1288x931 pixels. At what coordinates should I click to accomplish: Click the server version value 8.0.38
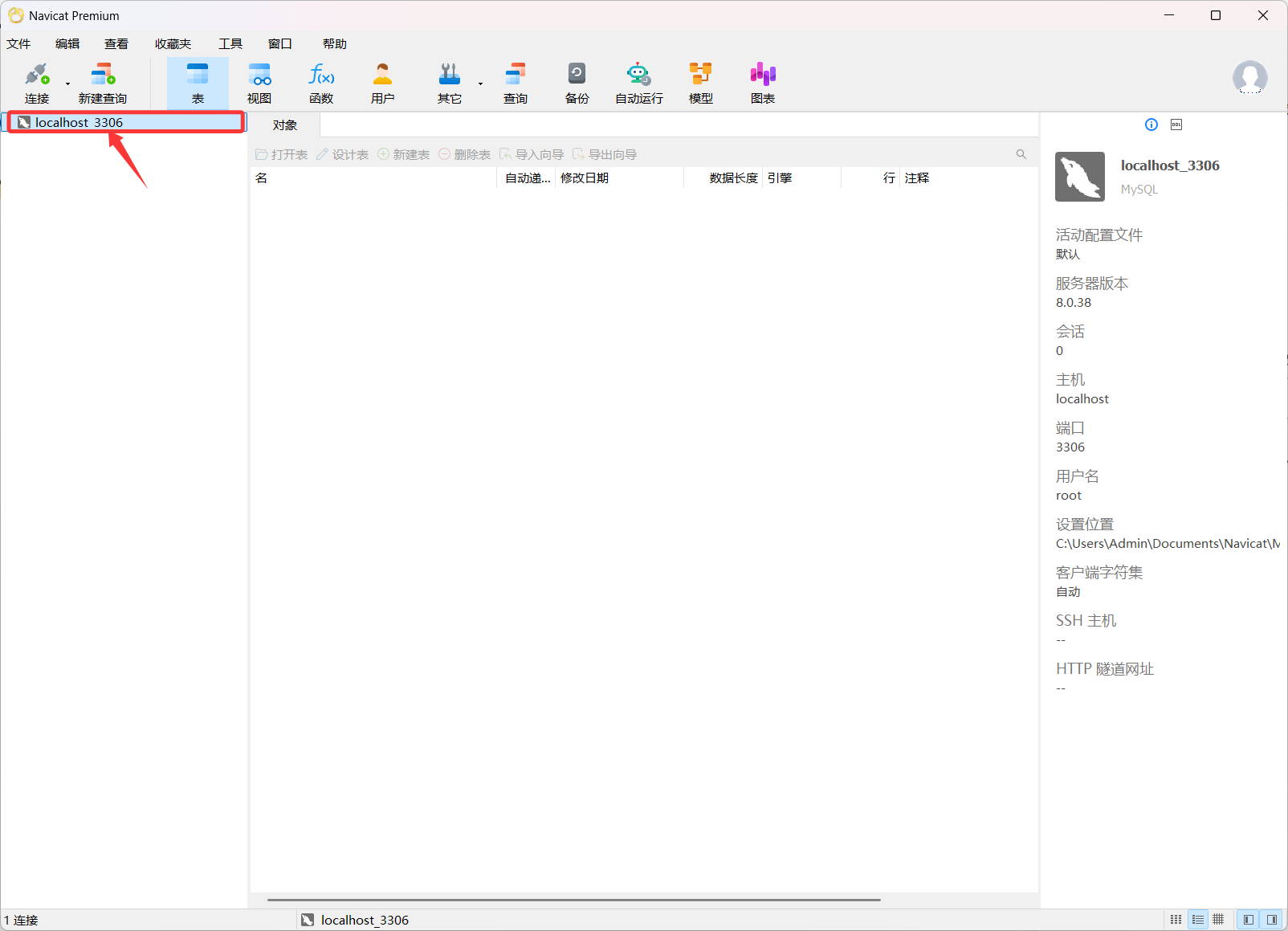(x=1074, y=303)
